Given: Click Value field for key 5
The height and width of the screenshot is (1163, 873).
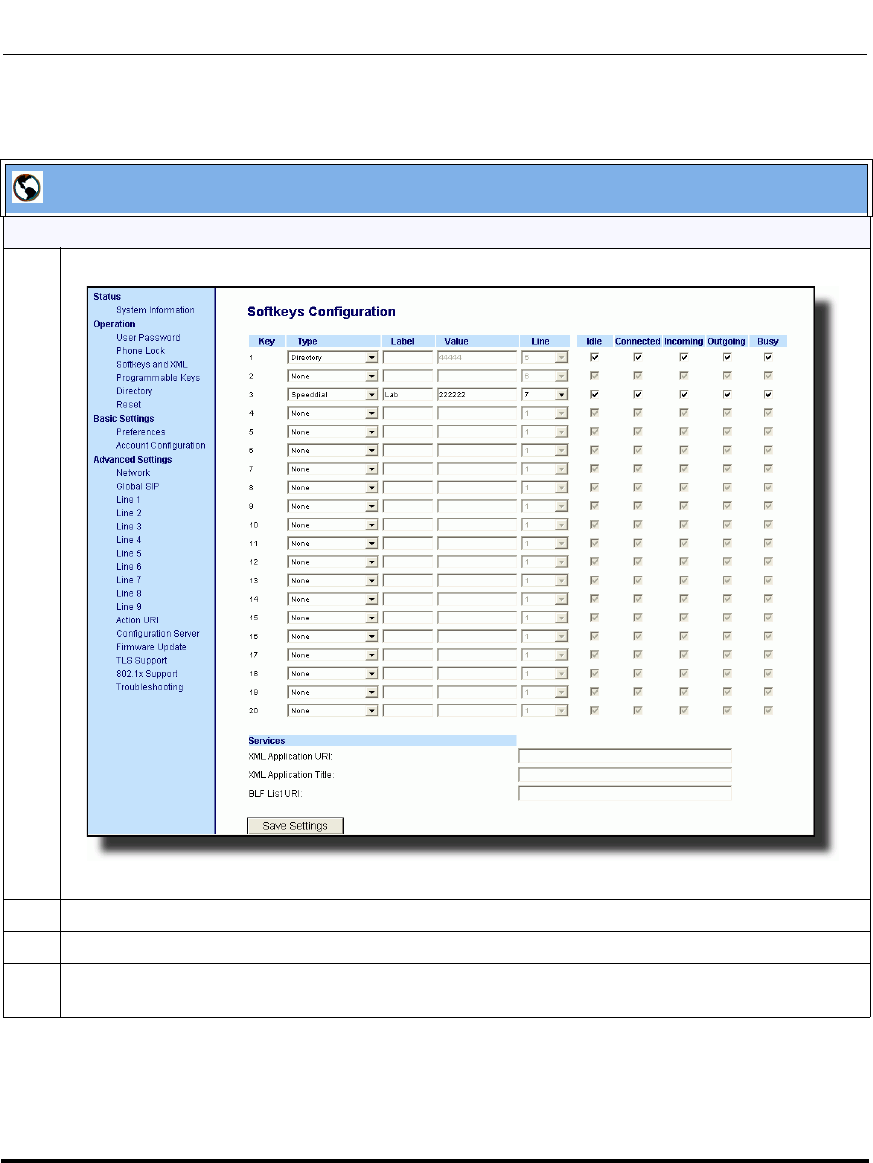Looking at the screenshot, I should [477, 432].
